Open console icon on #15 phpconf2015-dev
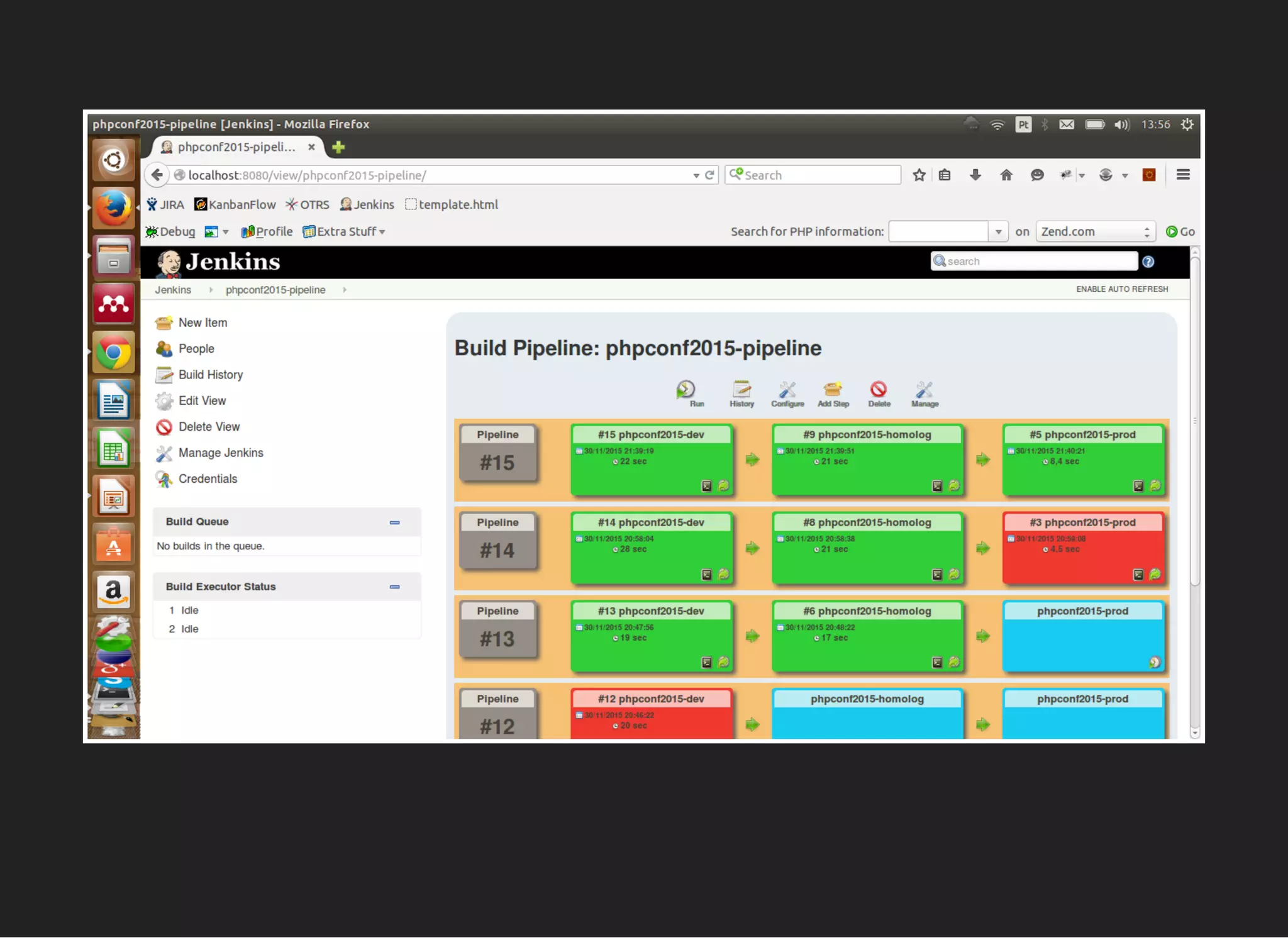The width and height of the screenshot is (1288, 938). click(x=706, y=486)
